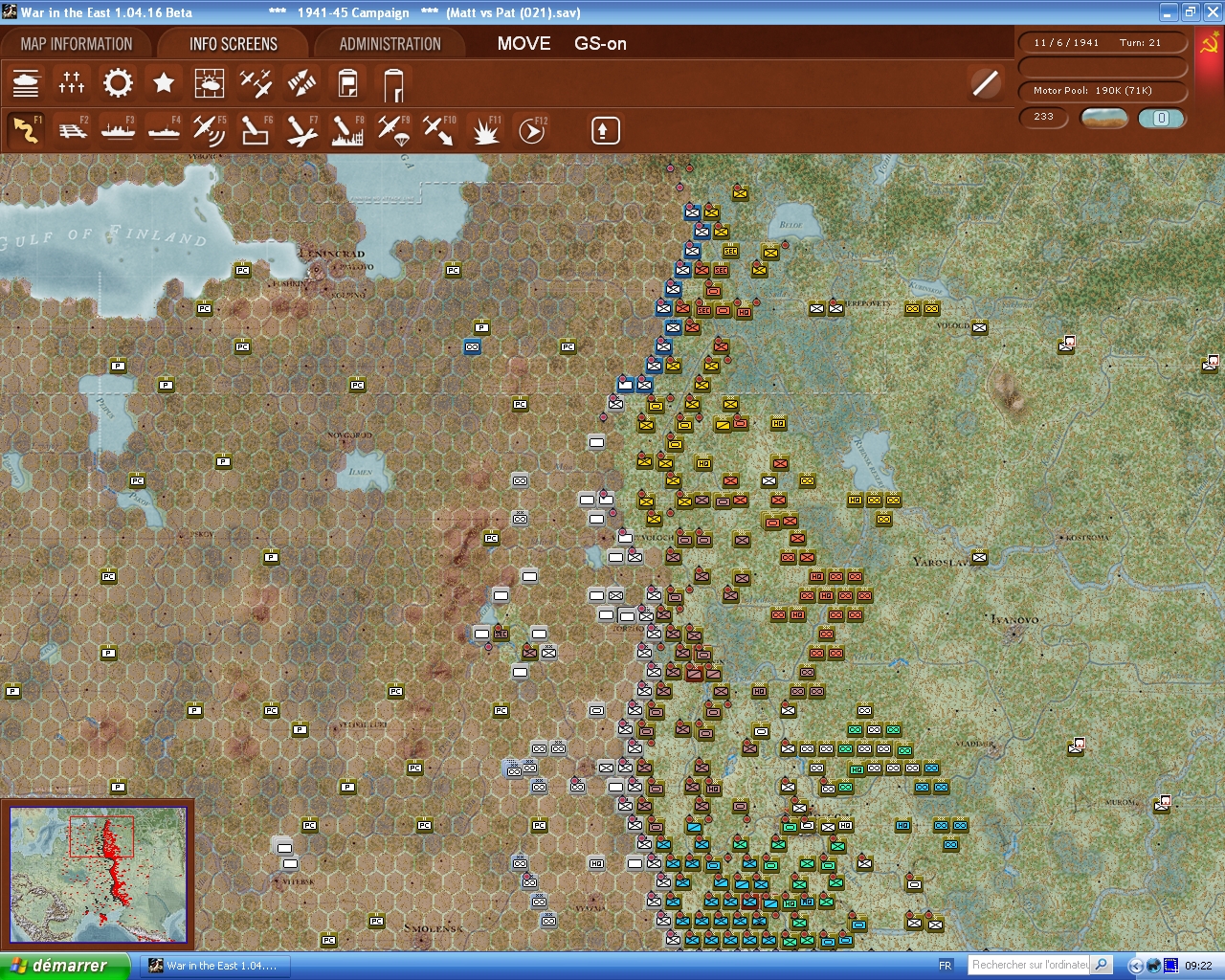
Task: Select the F10 air transfer mode
Action: [x=439, y=130]
